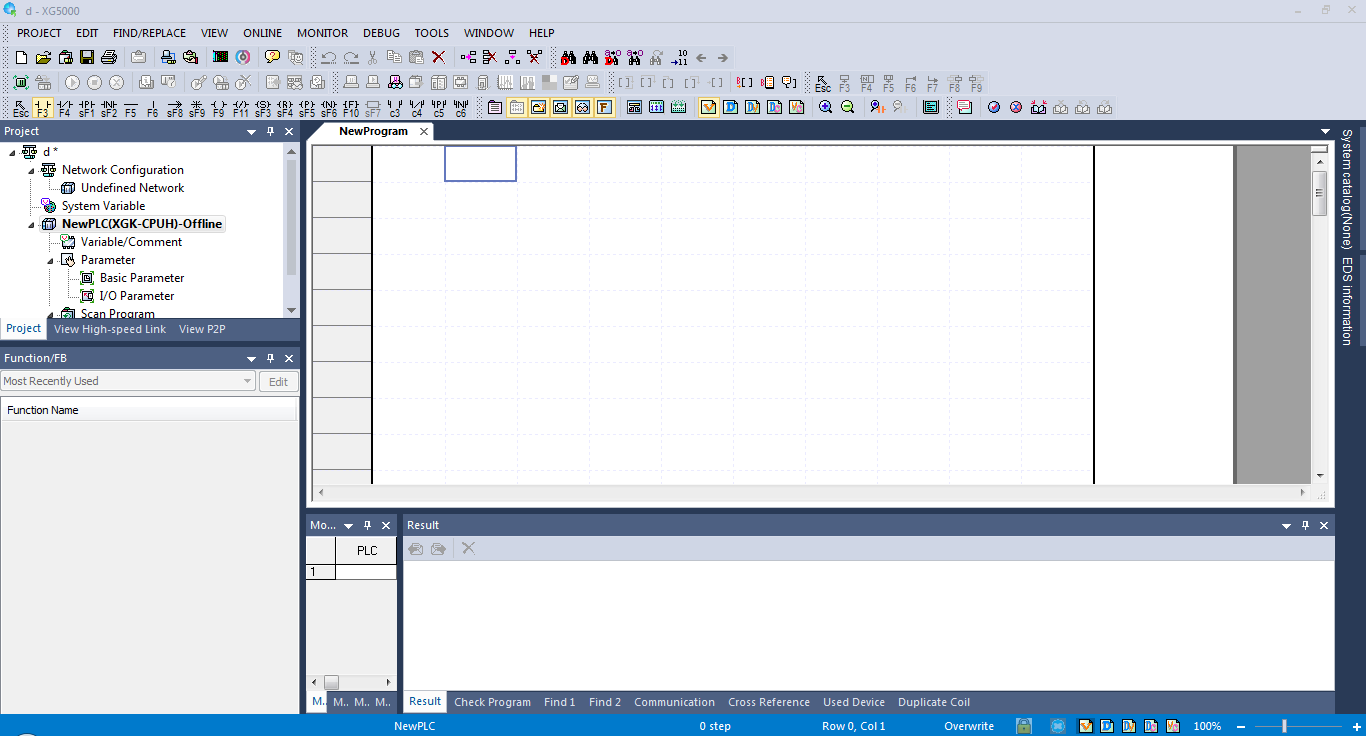Screen dimensions: 1366x736
Task: Click the selected ladder cell in the editor
Action: pos(480,164)
